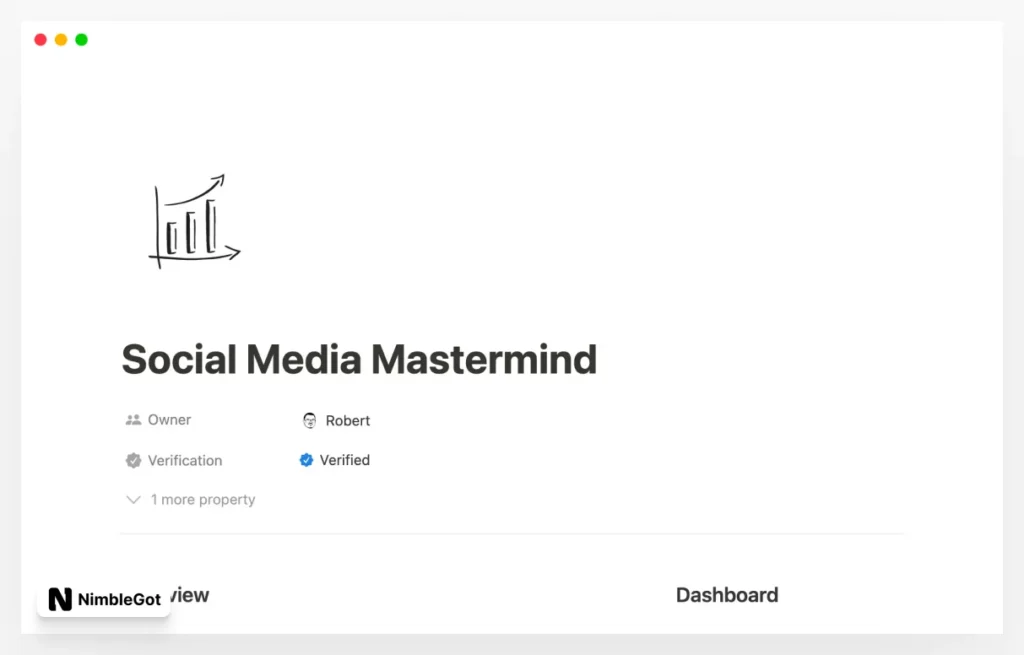Click the black N logo in NimbleGot badge

tap(60, 600)
